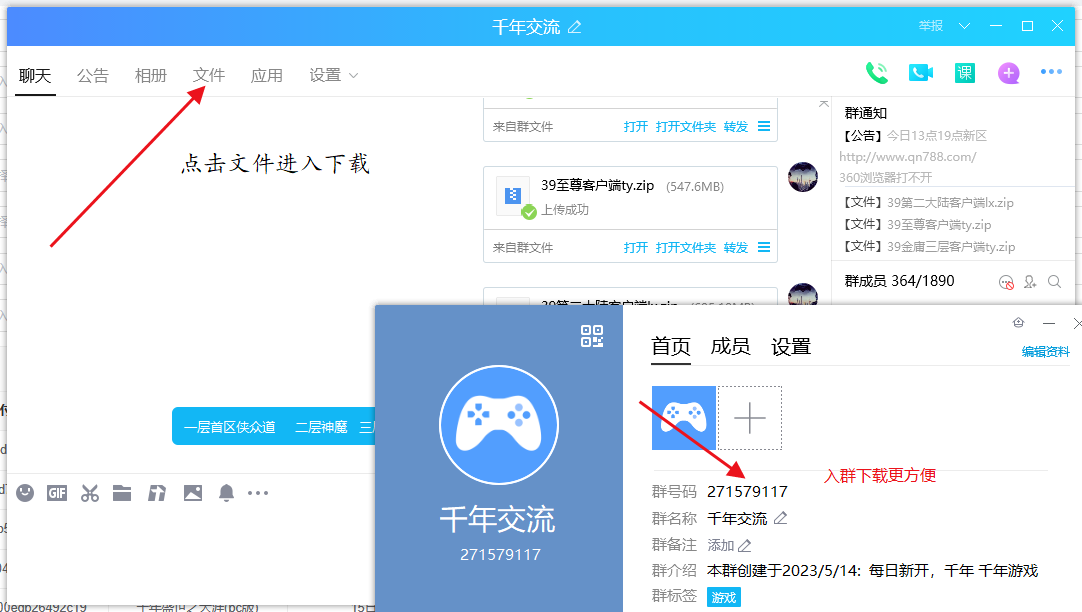The height and width of the screenshot is (612, 1082).
Task: Click the group number 271579117 value
Action: [x=747, y=491]
